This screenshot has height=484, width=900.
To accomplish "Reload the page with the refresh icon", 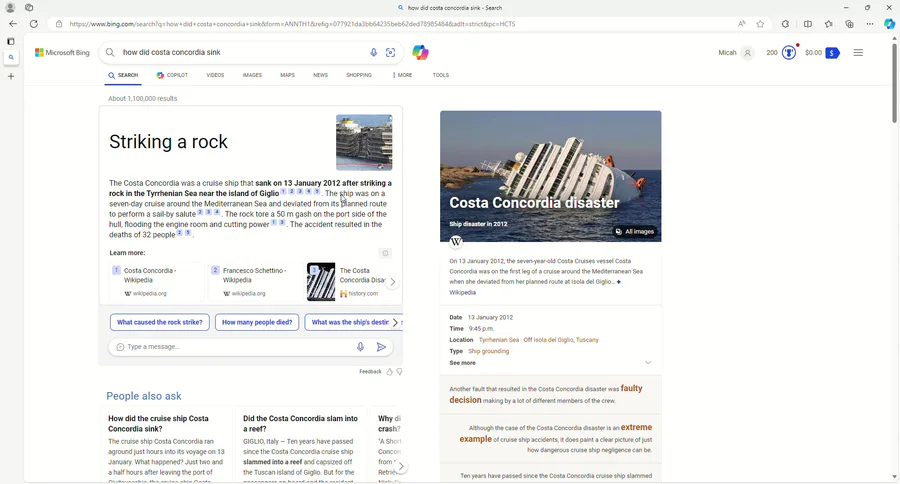I will (34, 24).
